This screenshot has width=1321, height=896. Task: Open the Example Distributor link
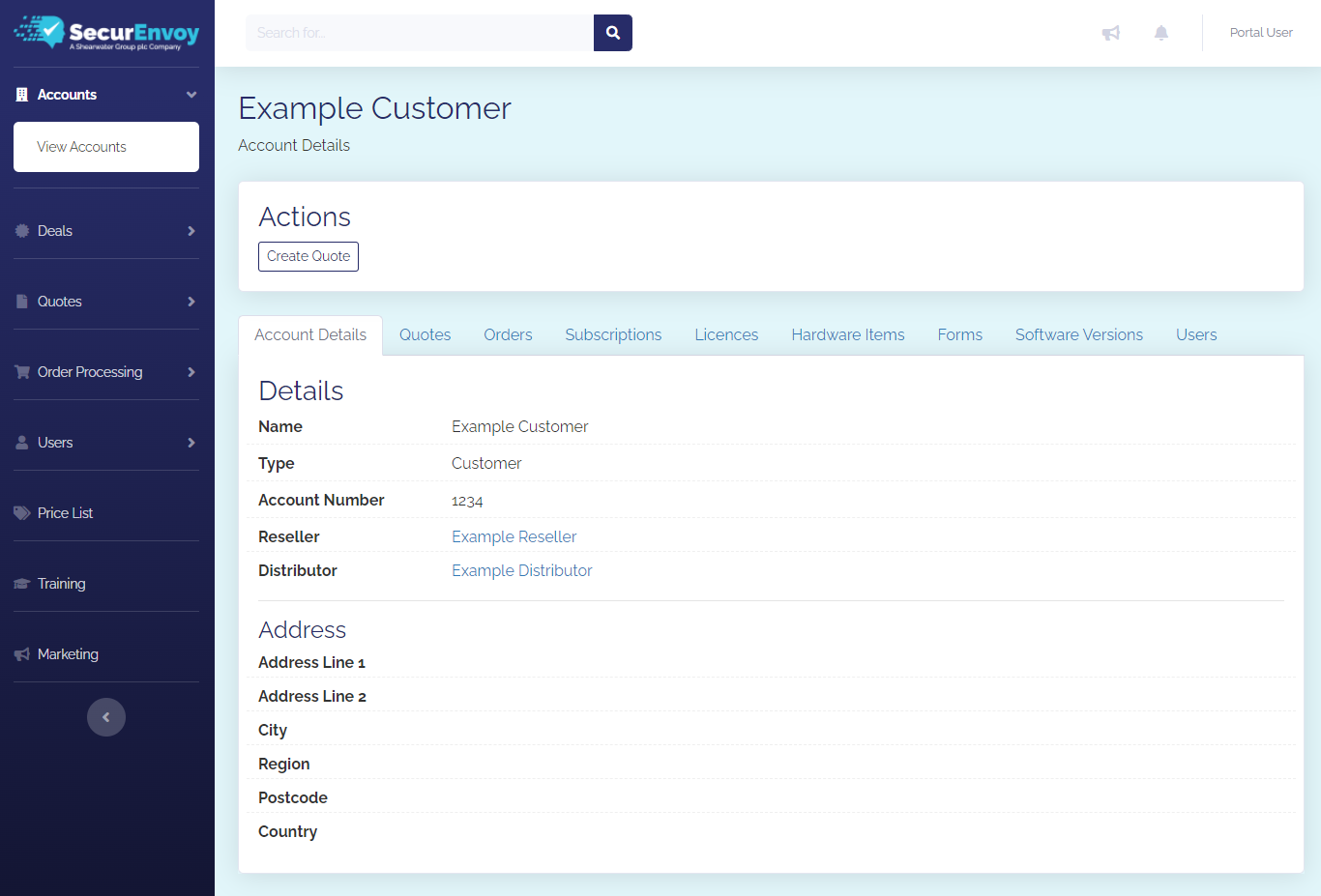(x=522, y=570)
